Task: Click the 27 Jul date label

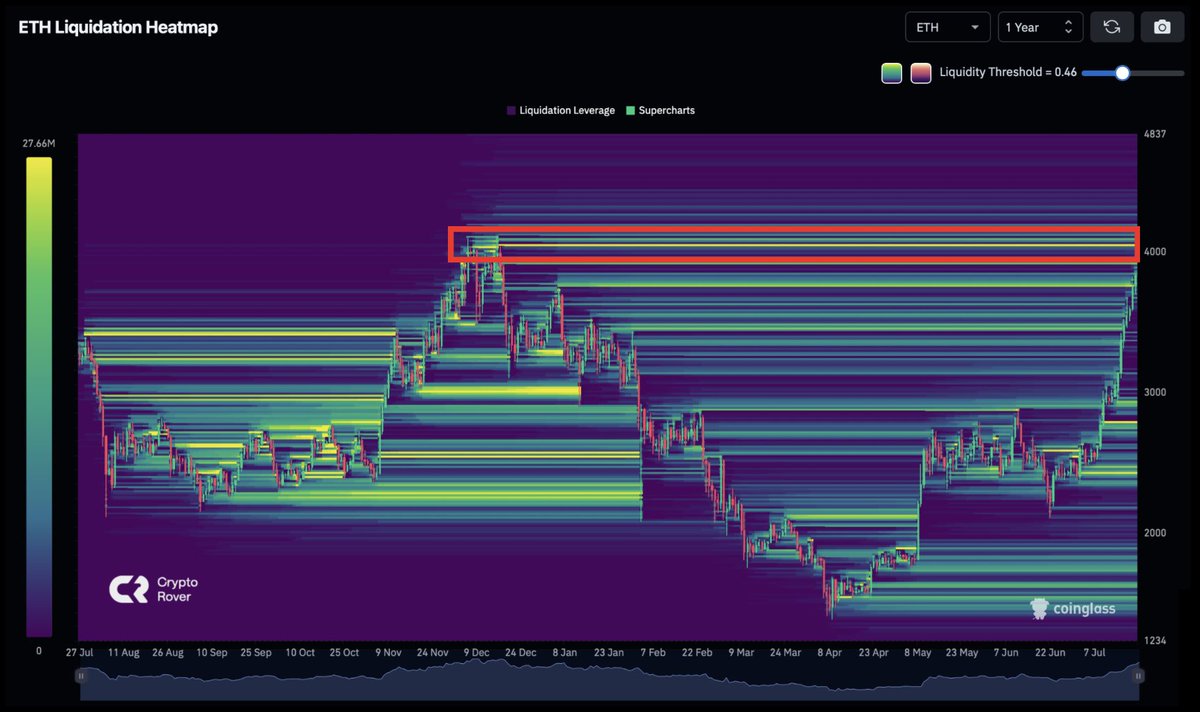Action: [x=80, y=653]
